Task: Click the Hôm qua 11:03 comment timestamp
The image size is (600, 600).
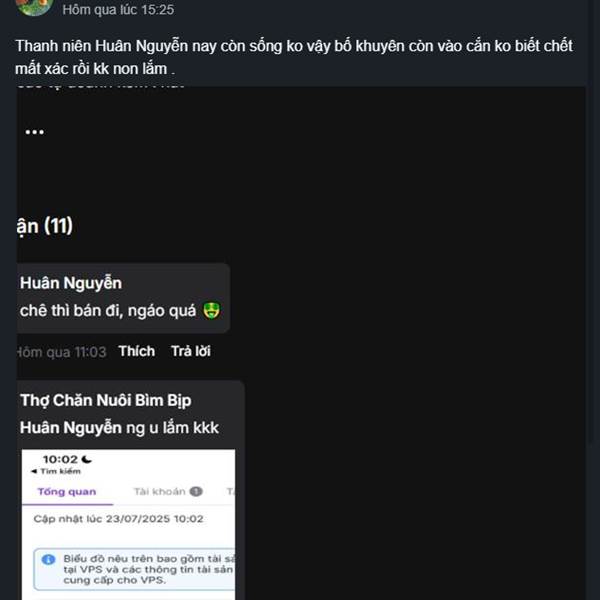Action: coord(62,352)
